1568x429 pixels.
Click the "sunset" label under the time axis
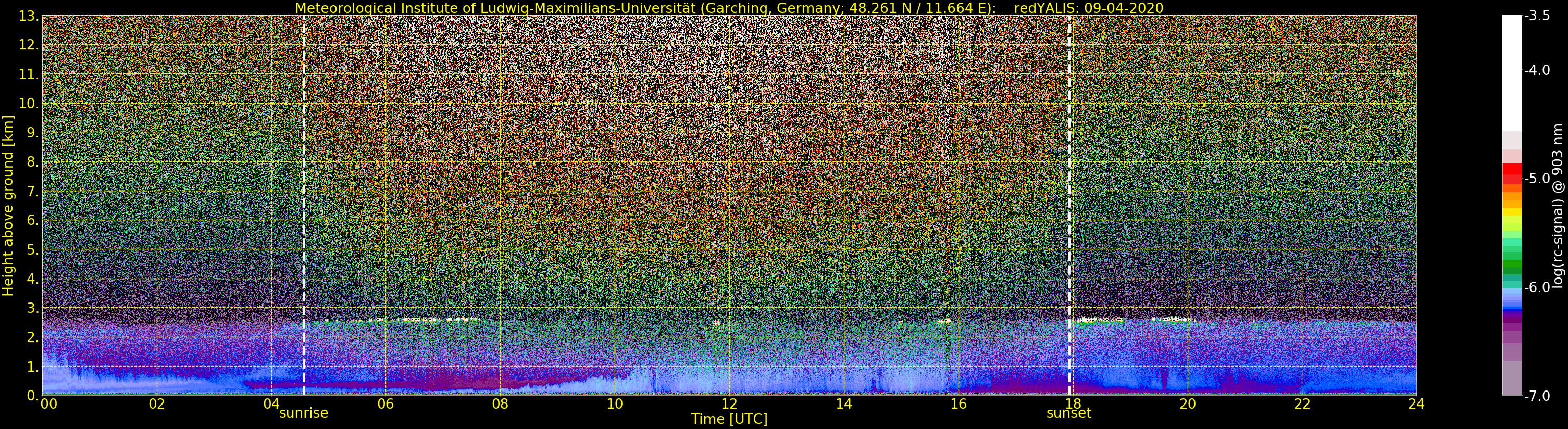tap(1069, 413)
